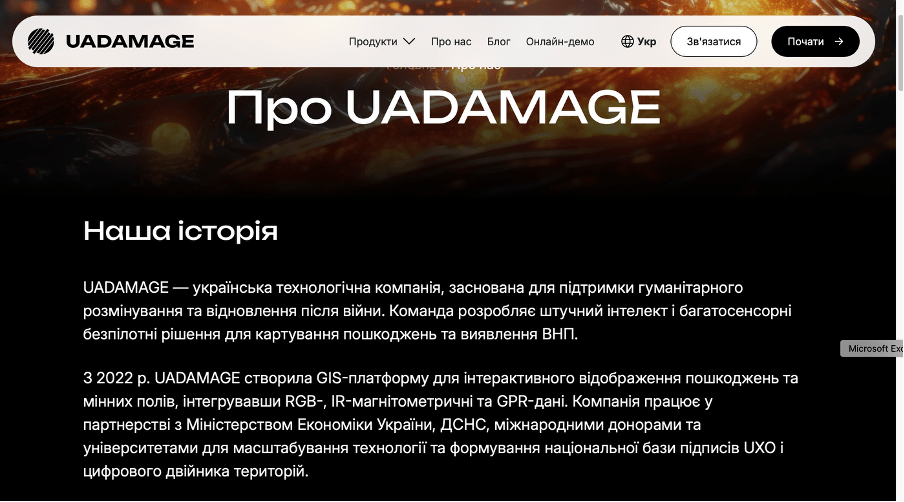Screen dimensions: 904x502
Task: Click the Про нас breadcrumb item
Action: coord(476,68)
